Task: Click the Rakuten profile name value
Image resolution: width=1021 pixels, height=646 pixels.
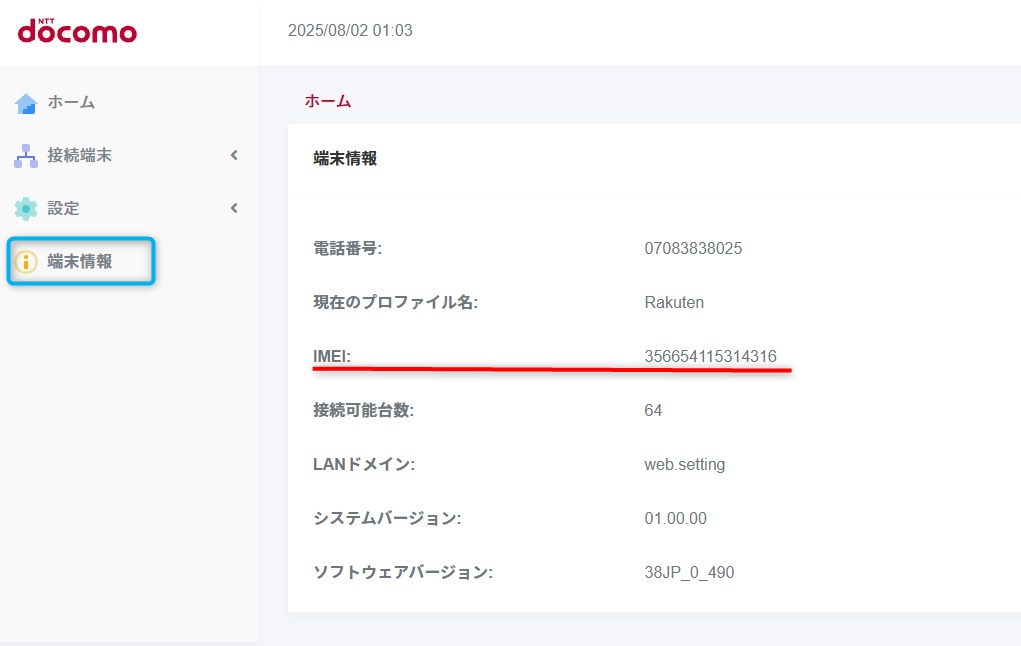Action: pyautogui.click(x=674, y=302)
